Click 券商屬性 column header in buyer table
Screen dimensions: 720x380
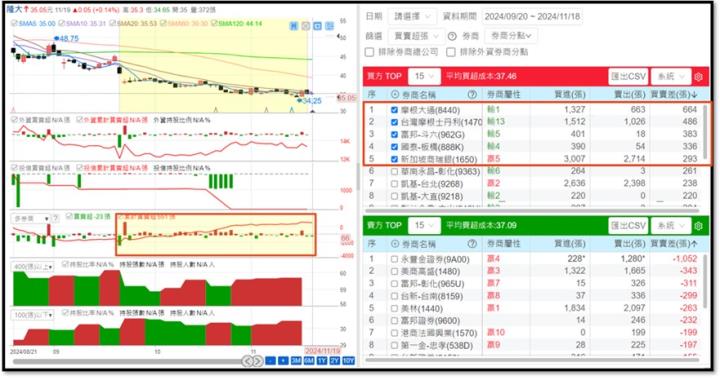pos(503,95)
